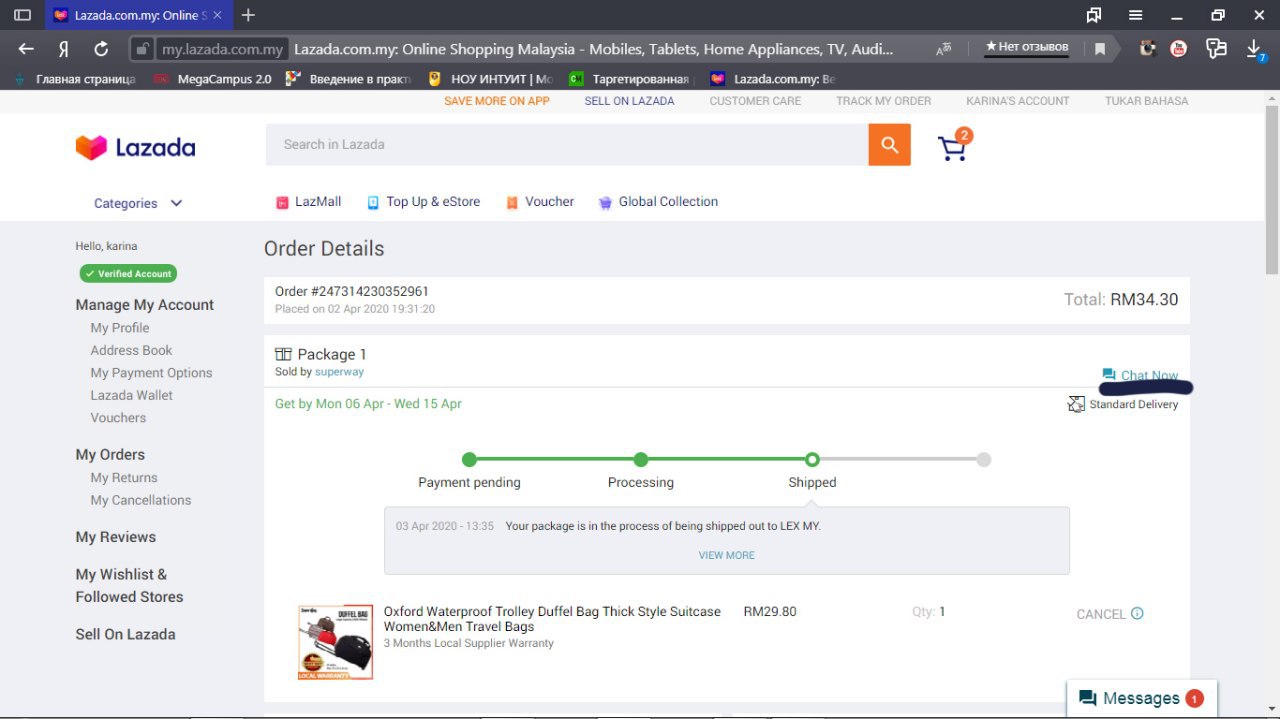Open My Profile in sidebar
1280x719 pixels.
click(120, 328)
